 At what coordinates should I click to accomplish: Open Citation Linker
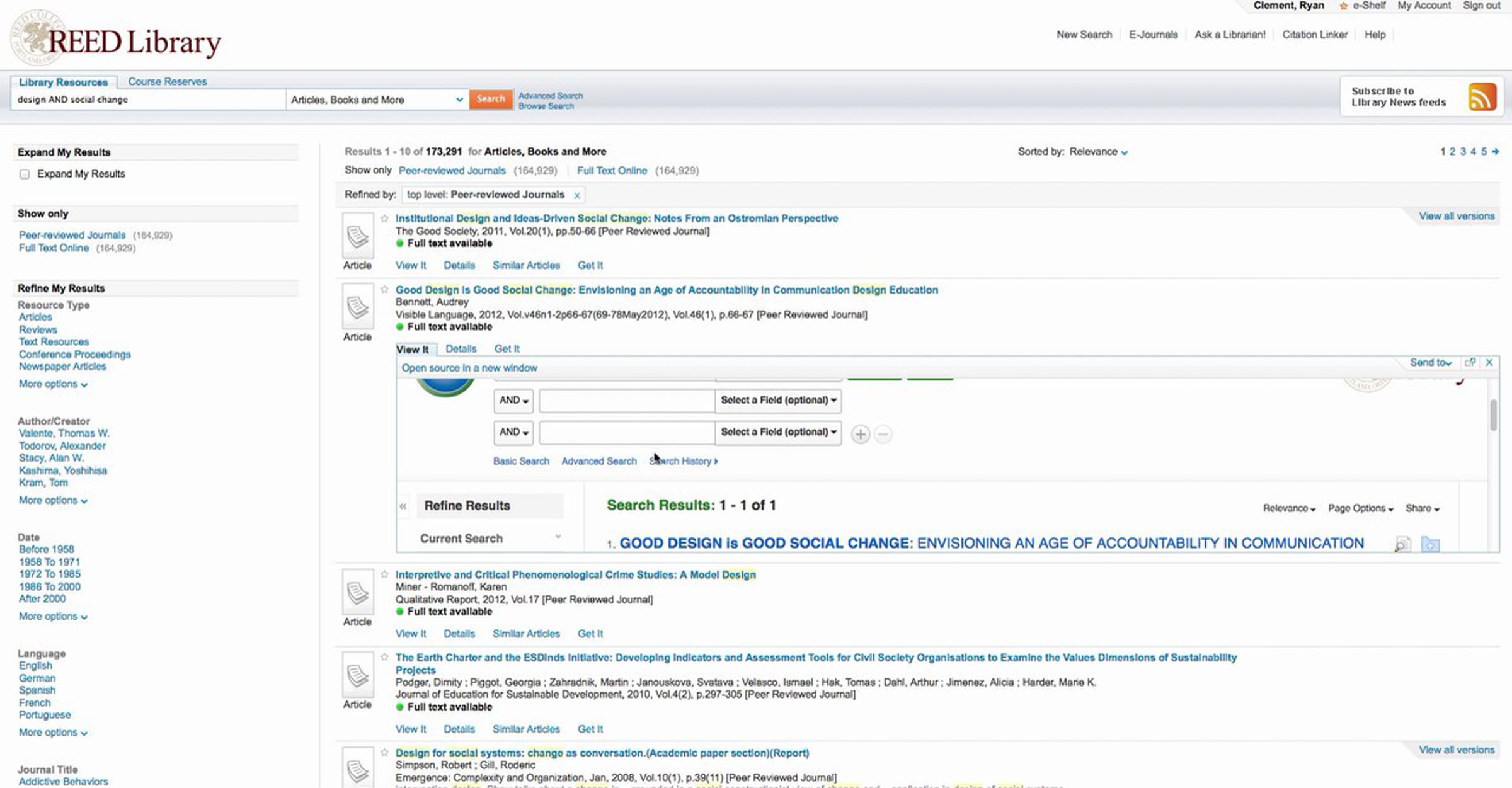coord(1315,35)
